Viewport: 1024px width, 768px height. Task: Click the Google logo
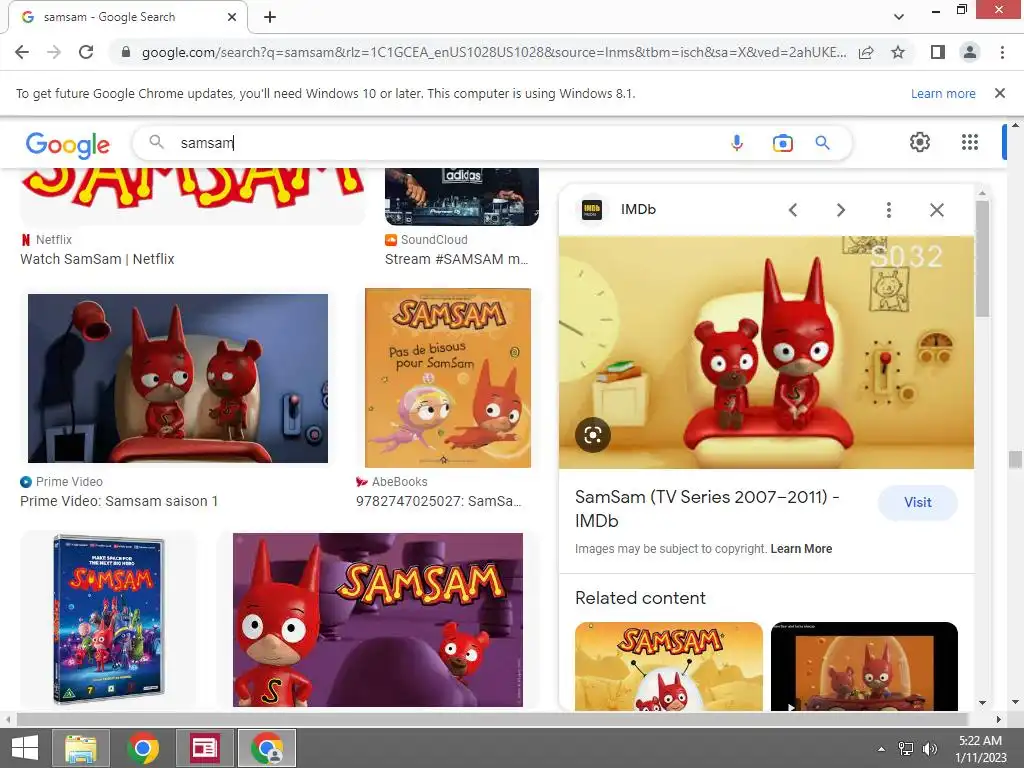click(68, 144)
